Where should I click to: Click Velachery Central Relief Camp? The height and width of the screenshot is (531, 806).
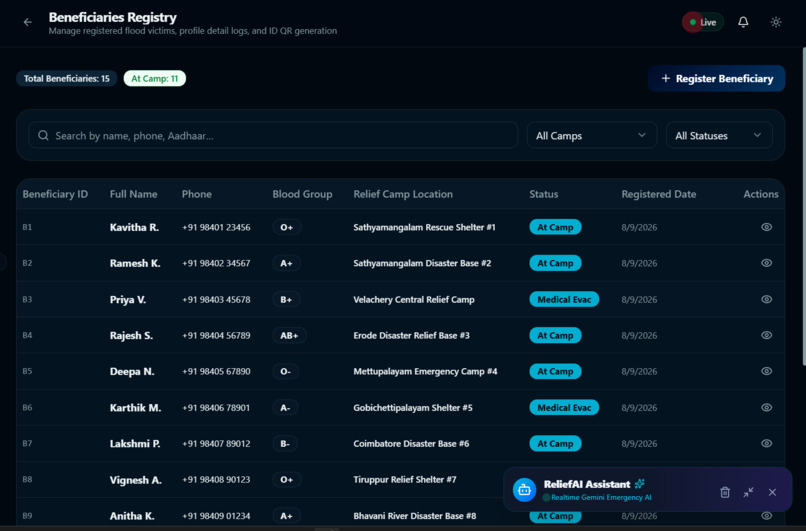tap(414, 299)
